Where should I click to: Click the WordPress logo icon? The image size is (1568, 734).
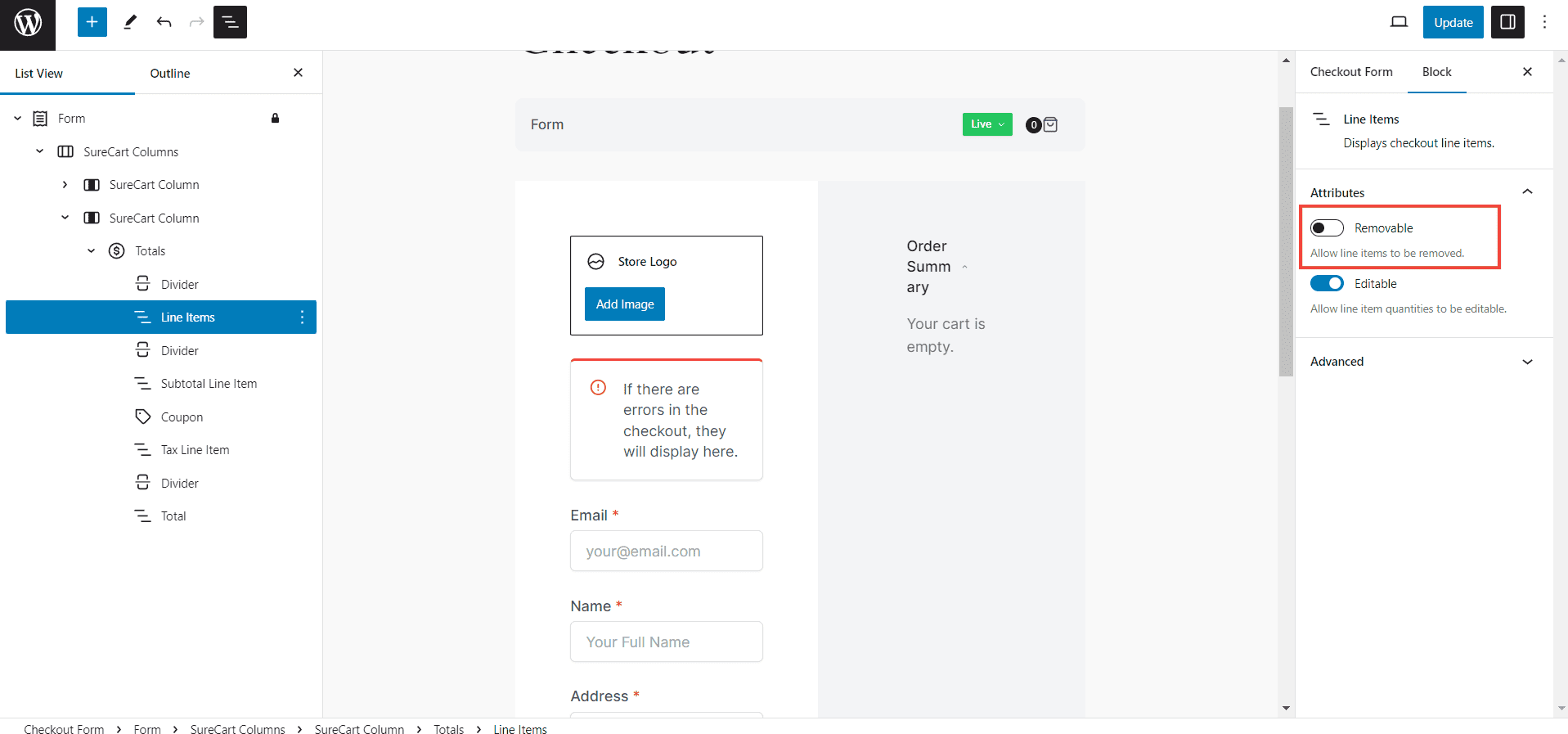tap(28, 23)
